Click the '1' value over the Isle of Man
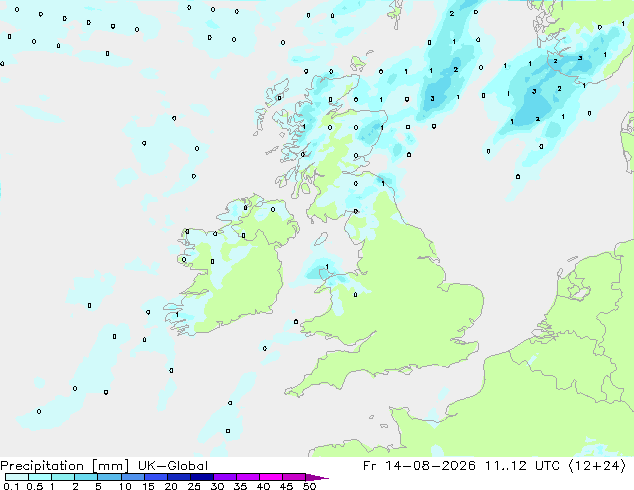Screen dimensions: 634x490 [327, 266]
